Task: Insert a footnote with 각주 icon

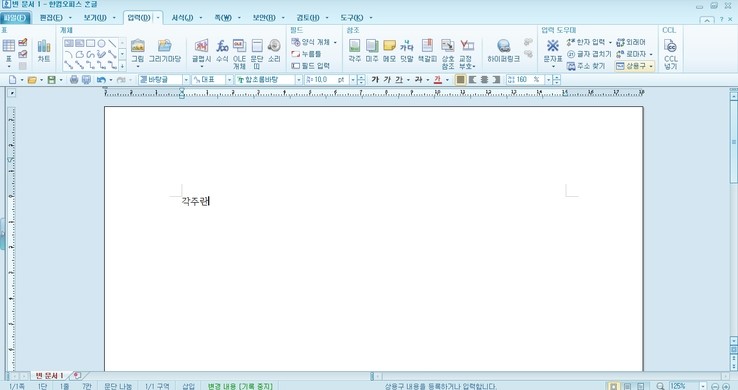Action: (354, 51)
